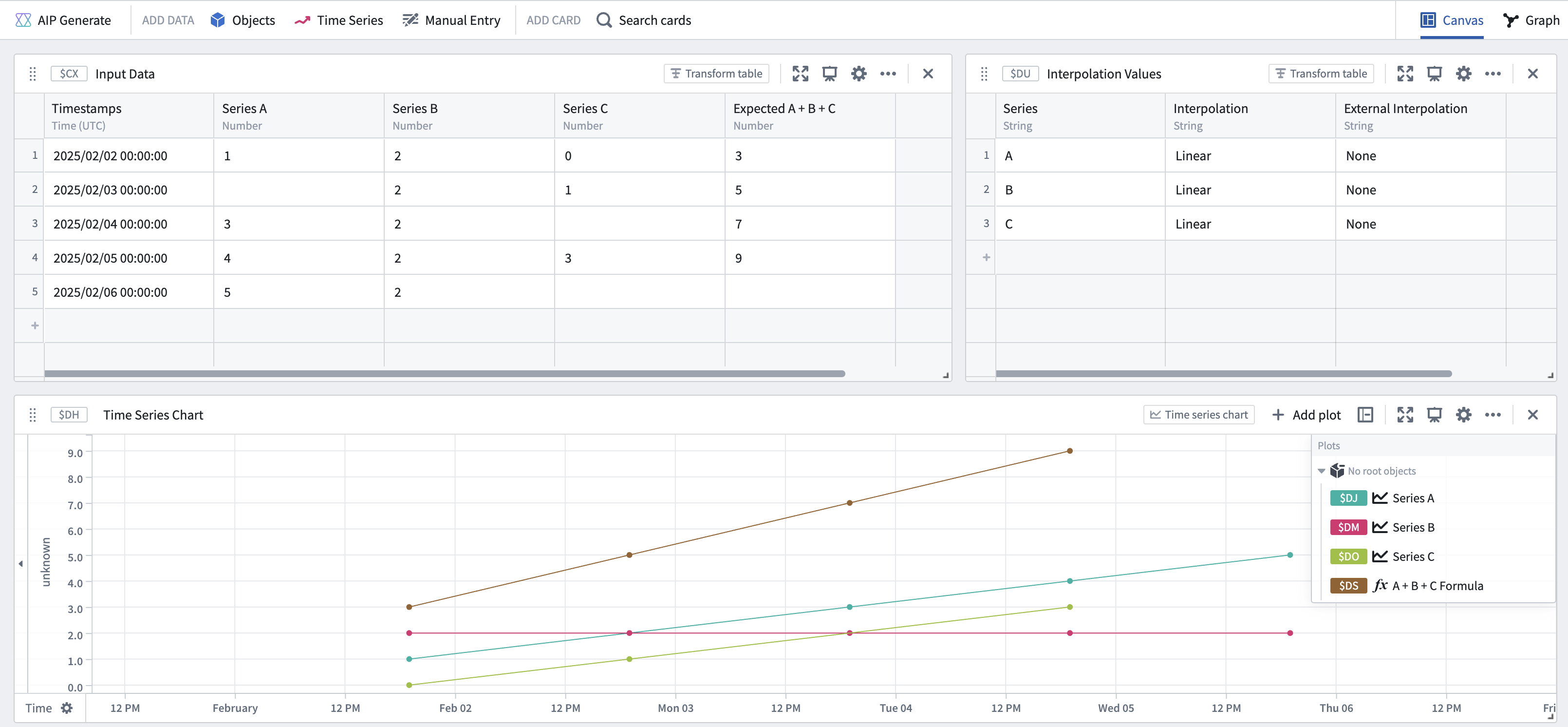Viewport: 1568px width, 727px height.
Task: Open presentation mode for Time Series Chart
Action: 1435,415
